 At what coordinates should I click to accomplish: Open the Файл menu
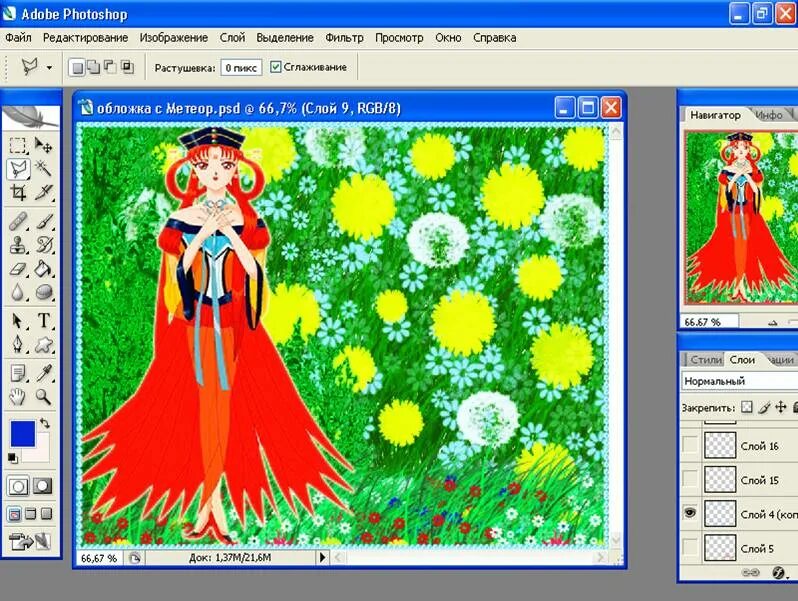(x=18, y=38)
